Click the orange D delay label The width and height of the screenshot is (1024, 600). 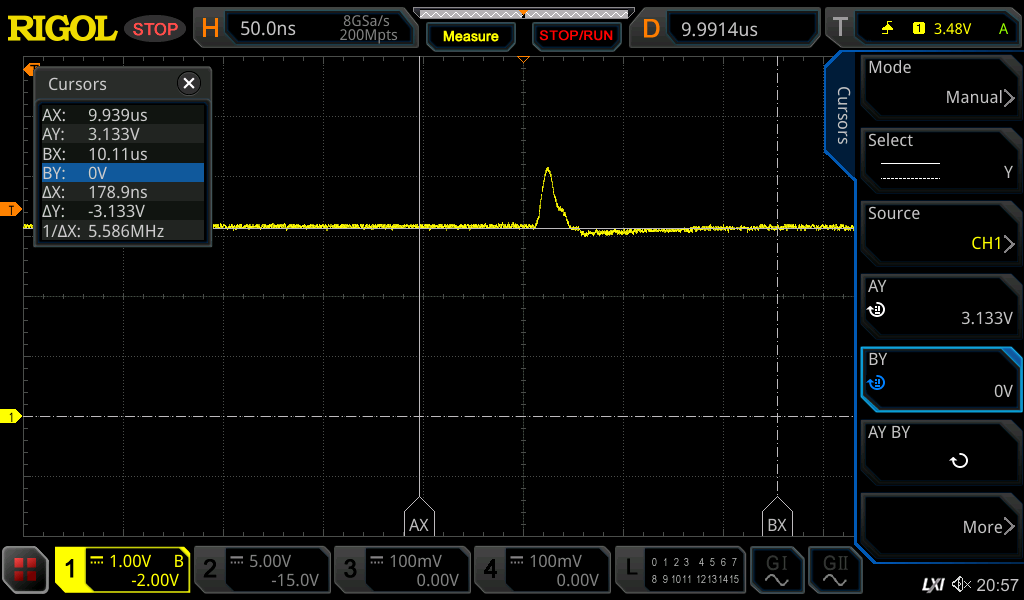tap(650, 29)
